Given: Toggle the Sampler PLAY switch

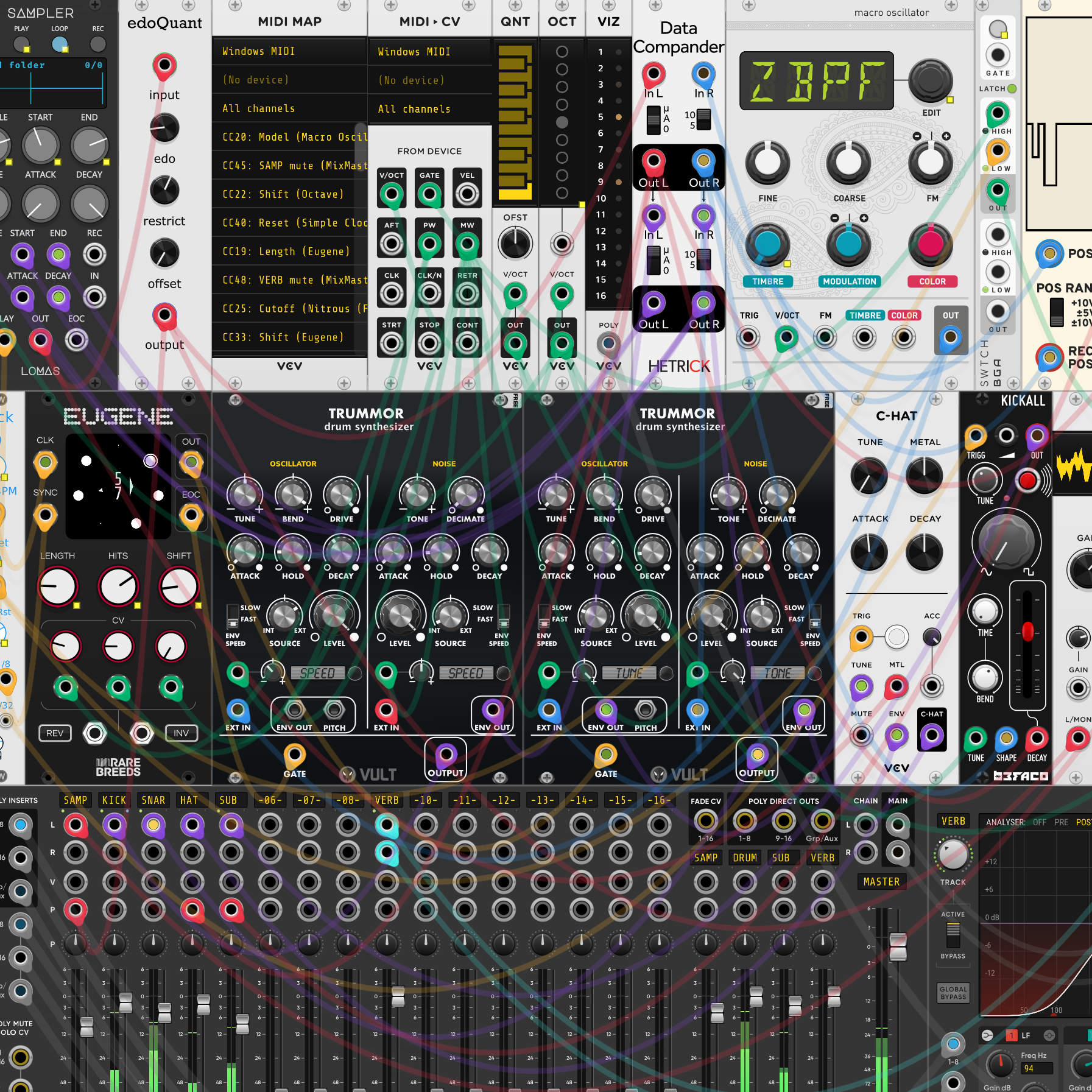Looking at the screenshot, I should (x=22, y=44).
